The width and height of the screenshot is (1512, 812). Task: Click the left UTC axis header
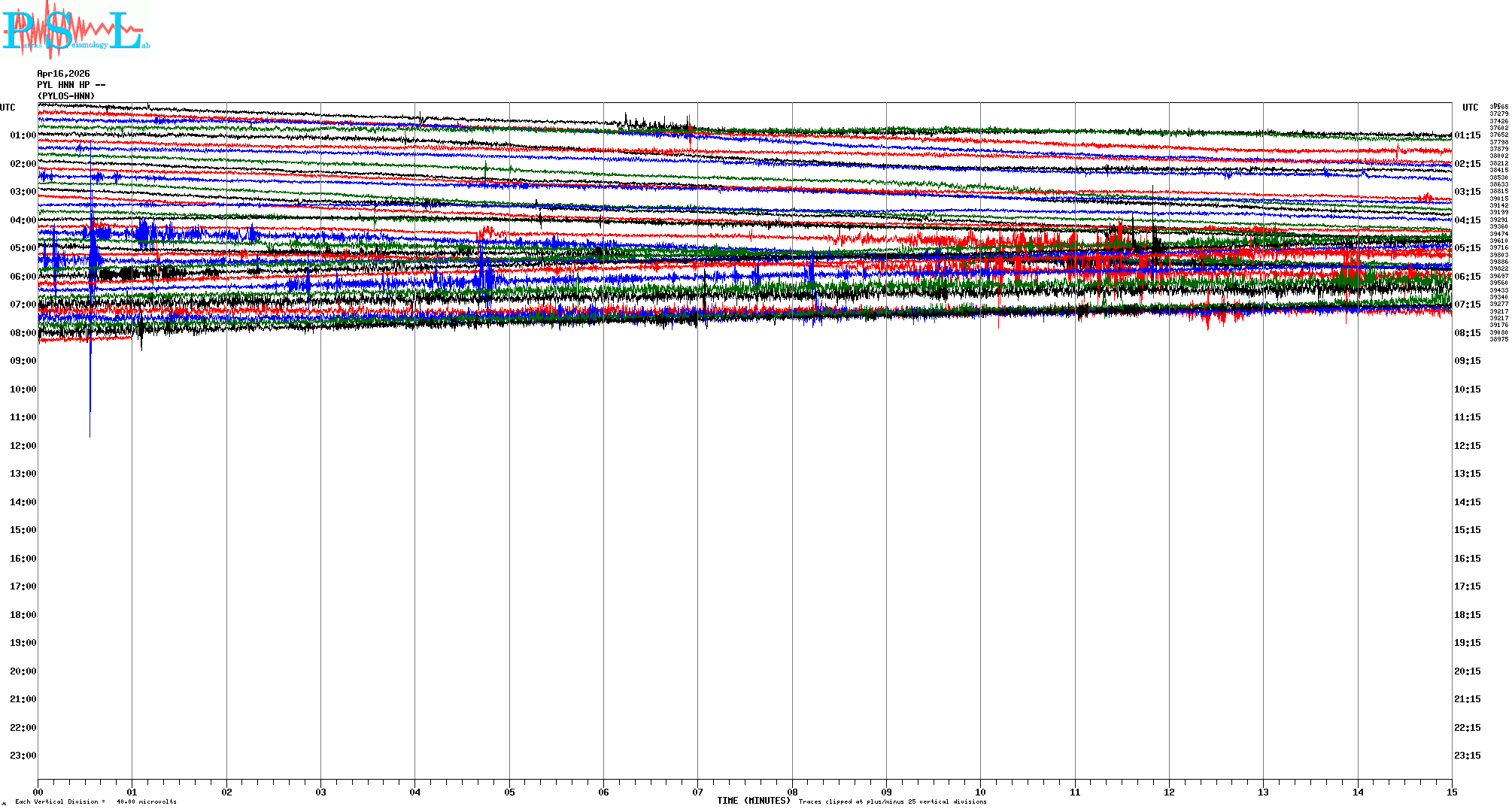tap(8, 108)
